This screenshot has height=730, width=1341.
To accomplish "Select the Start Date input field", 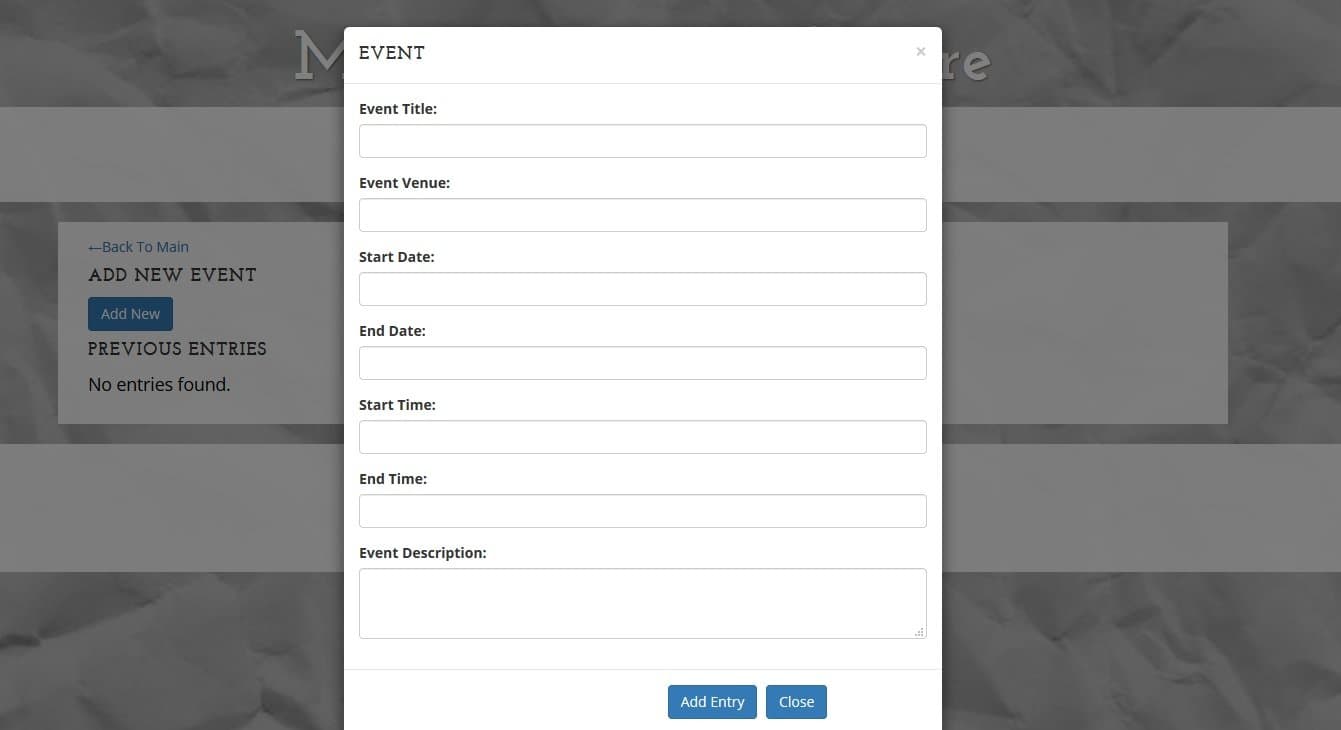I will pyautogui.click(x=642, y=289).
